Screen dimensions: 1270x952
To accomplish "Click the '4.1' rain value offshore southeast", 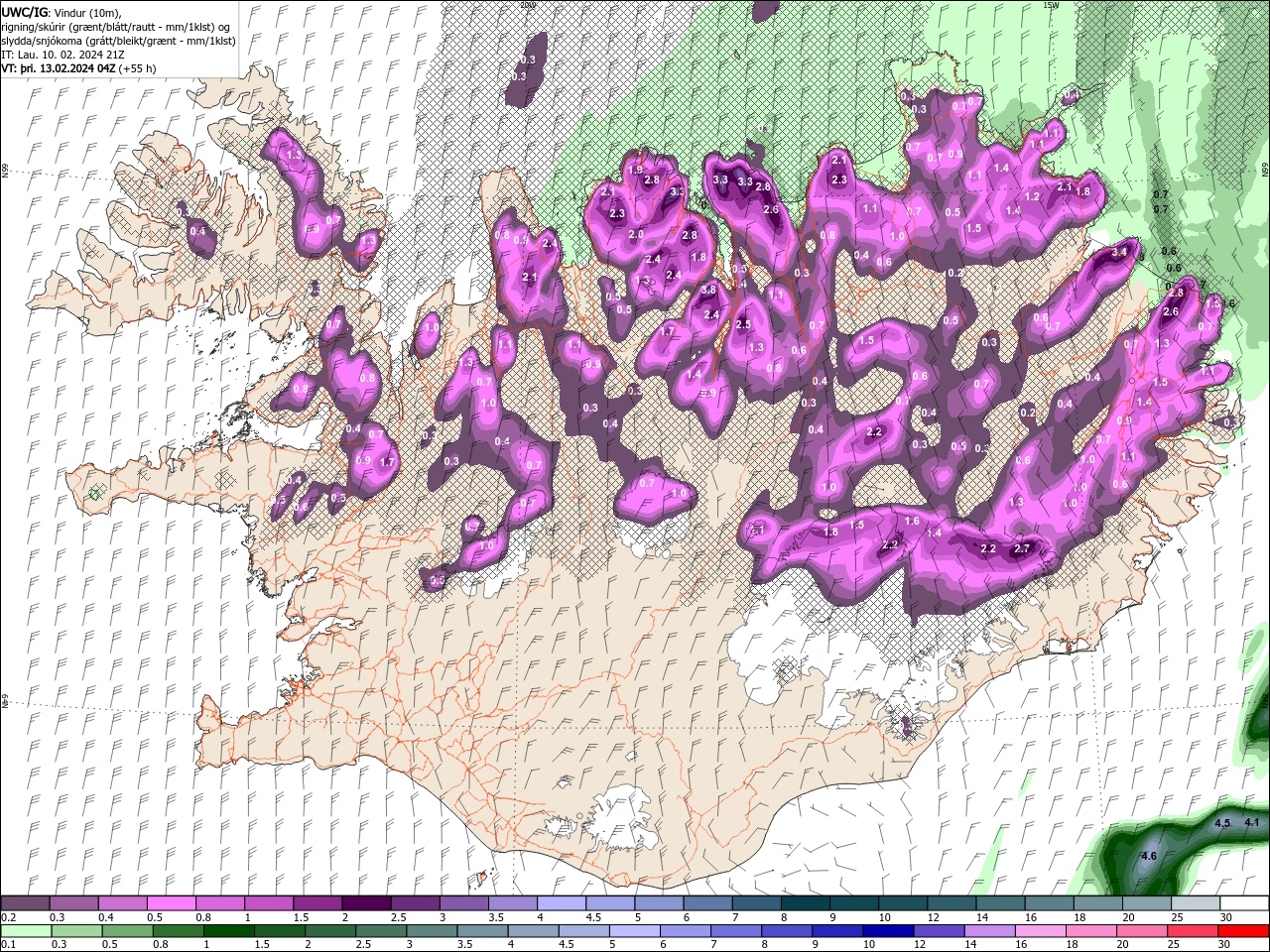I will pos(1251,822).
